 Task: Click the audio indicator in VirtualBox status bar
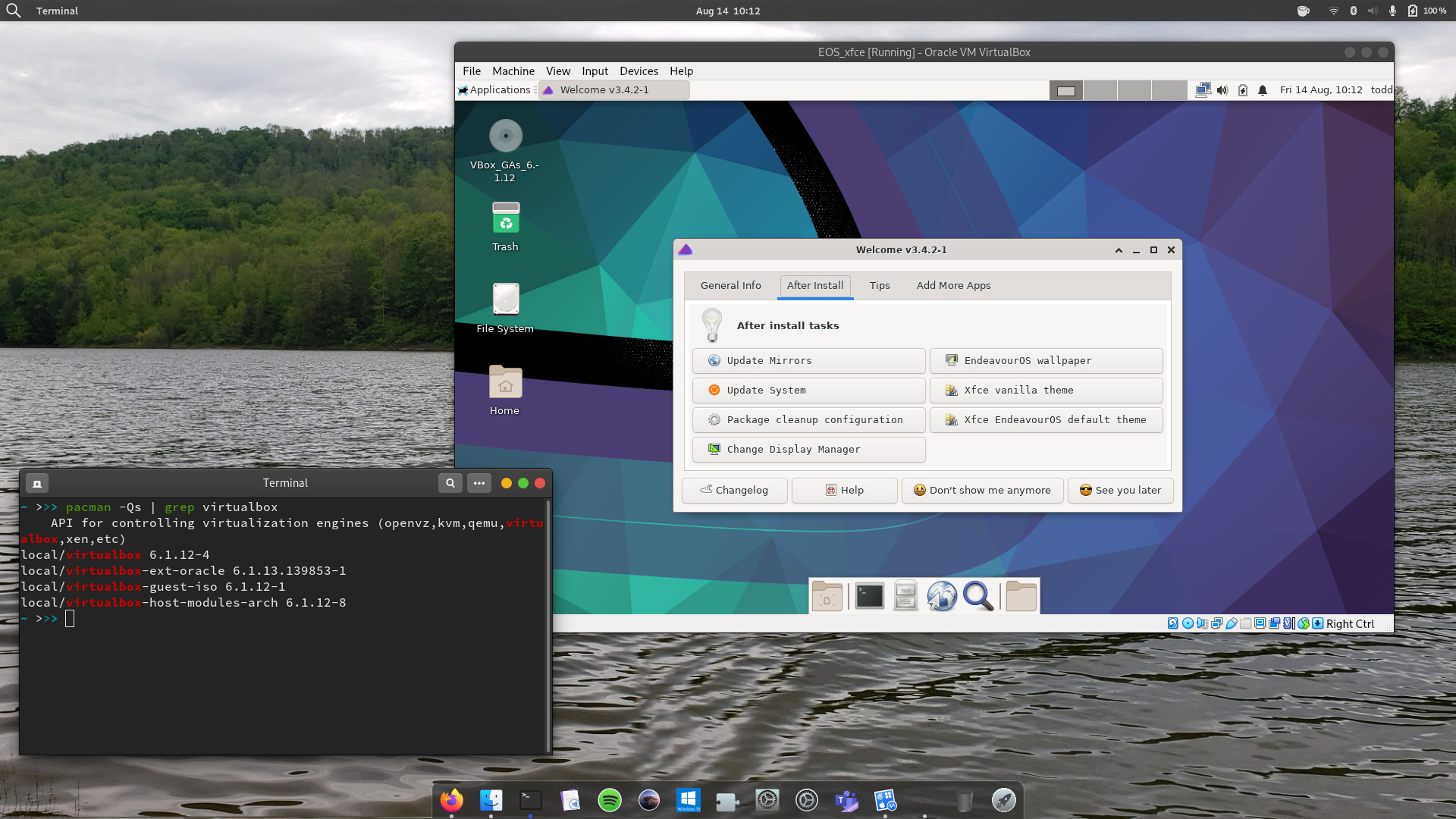1203,623
